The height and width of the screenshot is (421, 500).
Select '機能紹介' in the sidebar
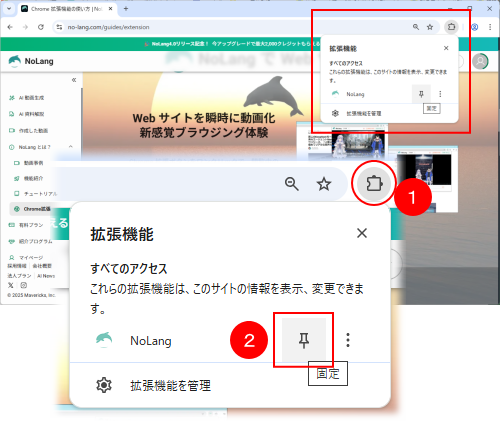(29, 178)
